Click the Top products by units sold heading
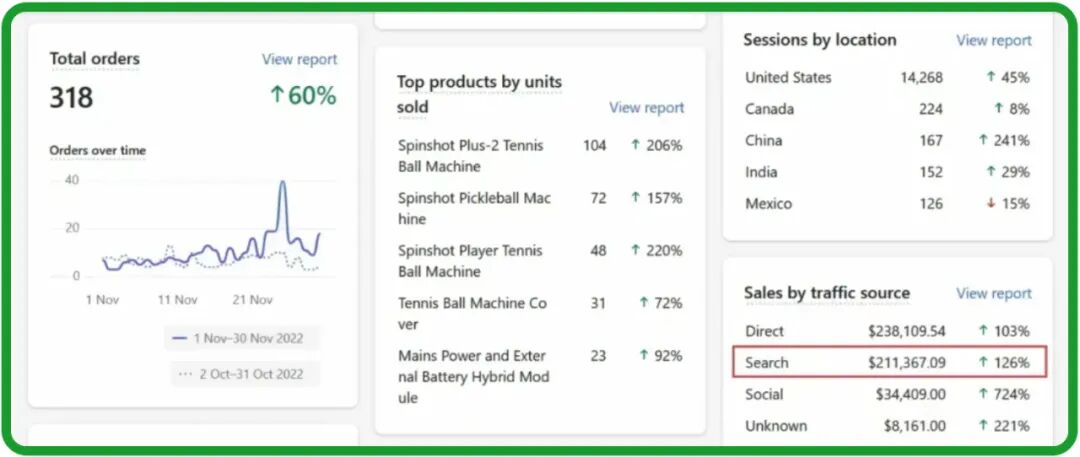Image resolution: width=1080 pixels, height=457 pixels. 479,94
